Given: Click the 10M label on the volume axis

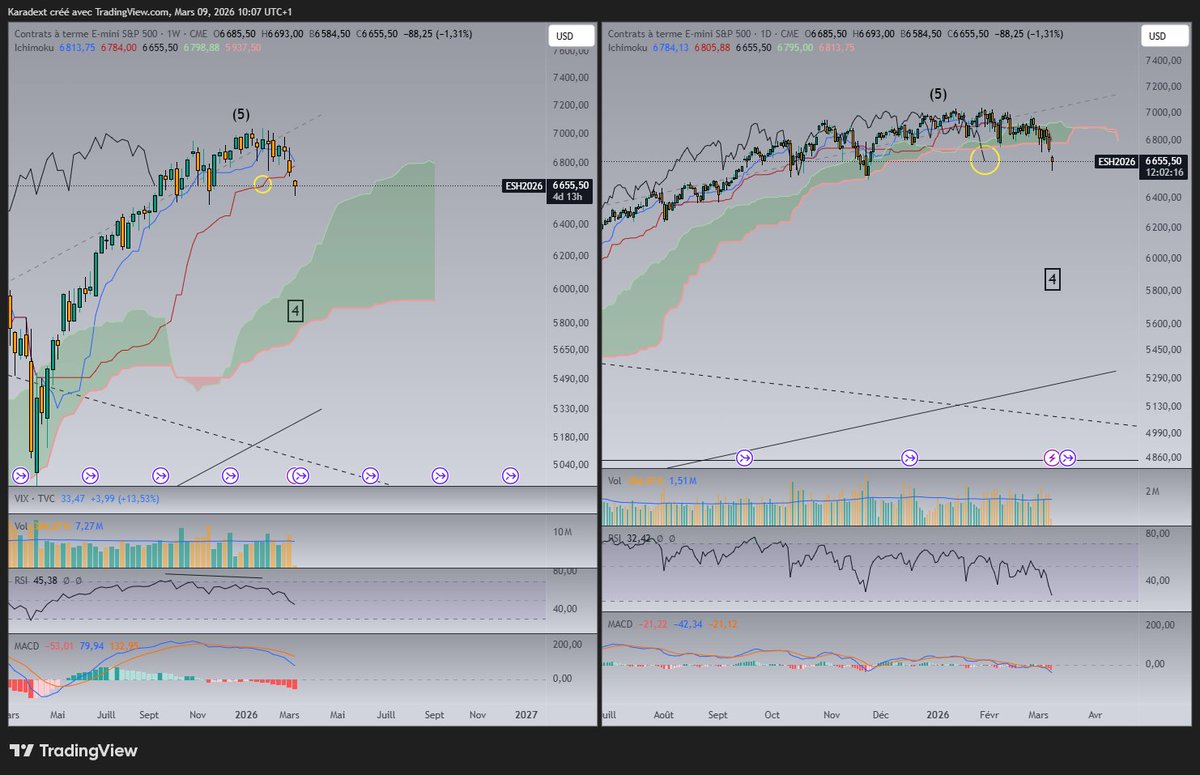Looking at the screenshot, I should pyautogui.click(x=564, y=531).
